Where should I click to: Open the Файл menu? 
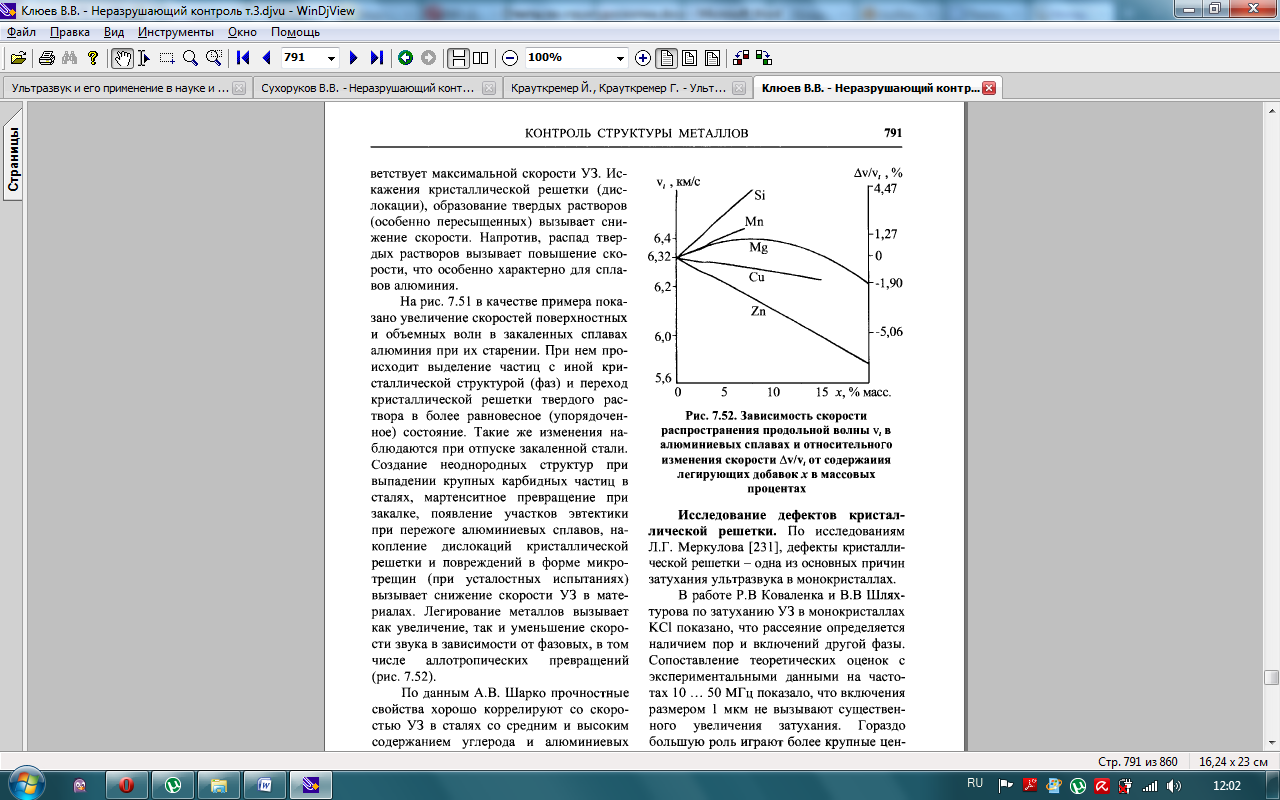[x=21, y=32]
